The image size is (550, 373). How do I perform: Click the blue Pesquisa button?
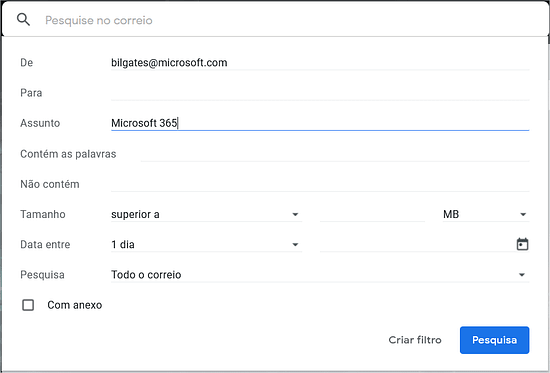click(x=494, y=340)
